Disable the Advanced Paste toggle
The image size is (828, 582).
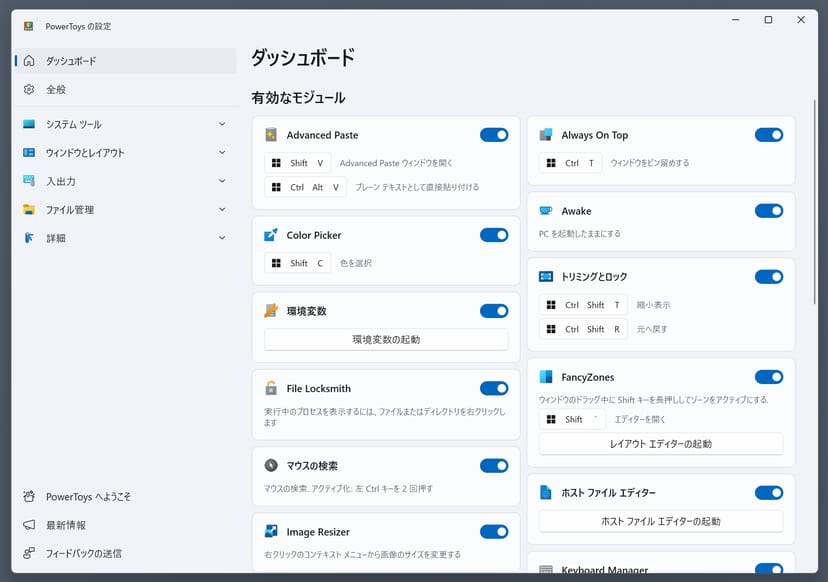[x=494, y=135]
